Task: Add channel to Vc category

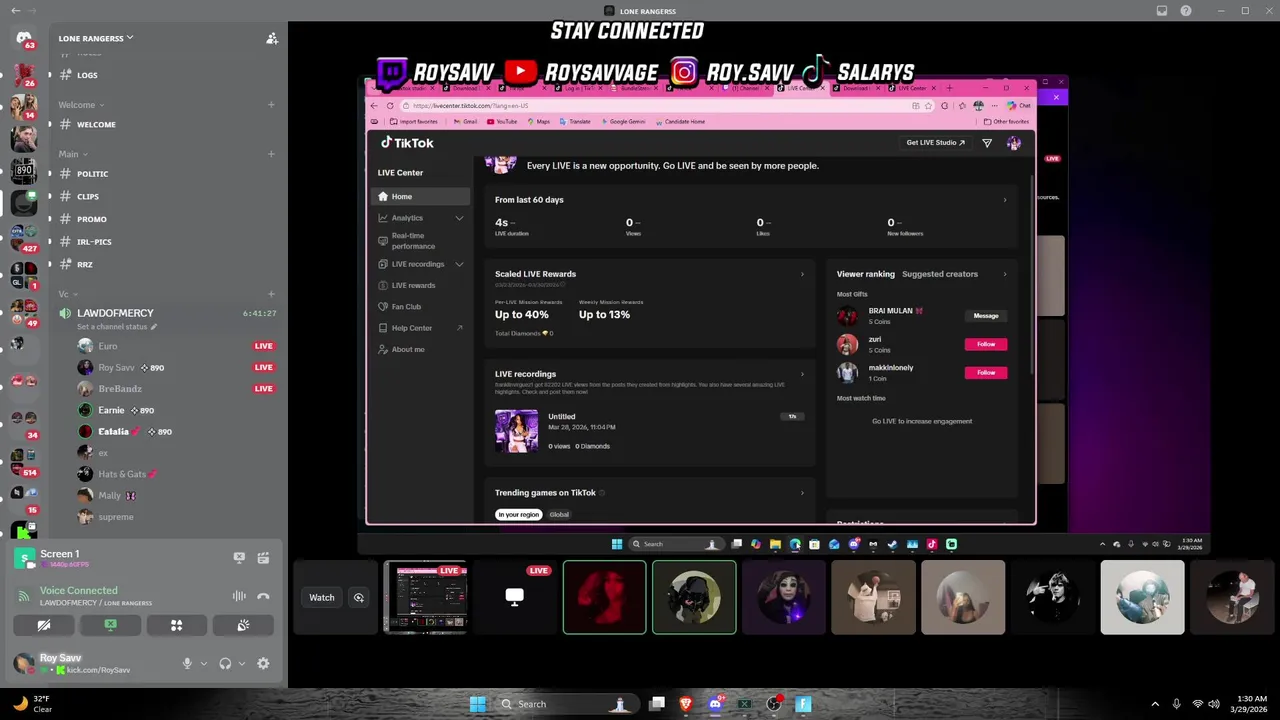Action: pos(271,294)
